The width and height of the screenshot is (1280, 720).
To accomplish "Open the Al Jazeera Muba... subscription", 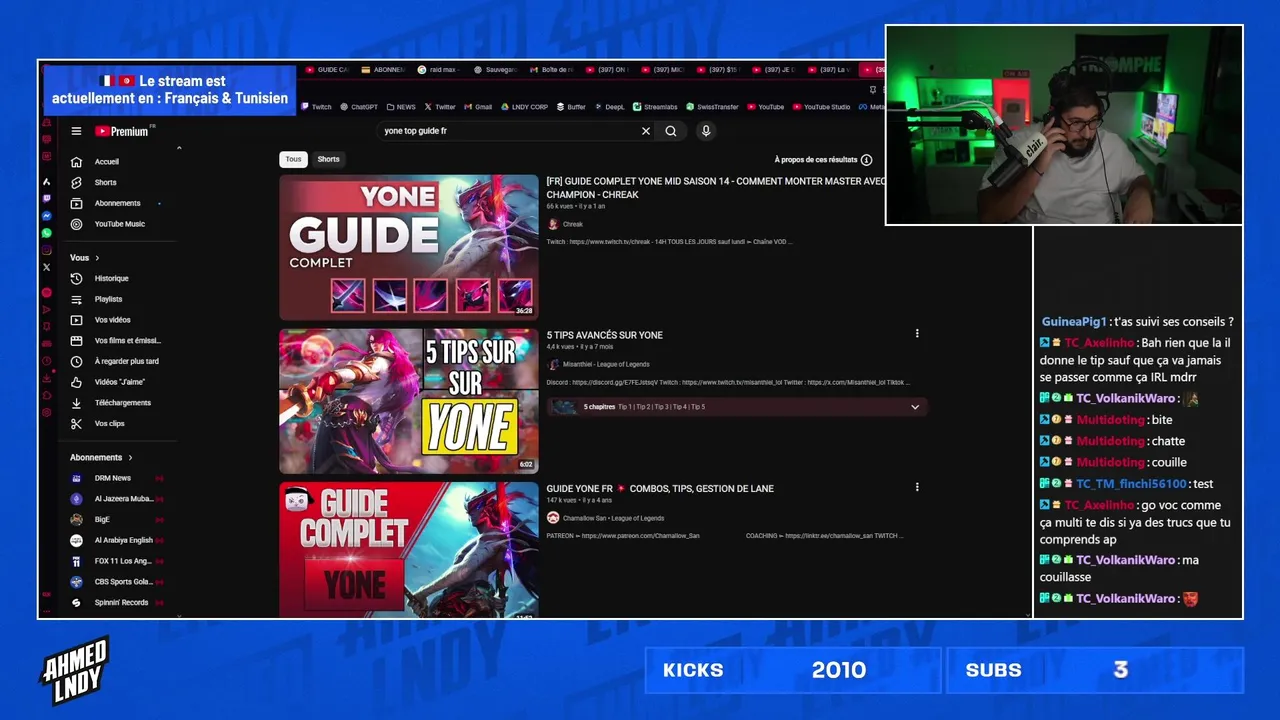I will [113, 499].
